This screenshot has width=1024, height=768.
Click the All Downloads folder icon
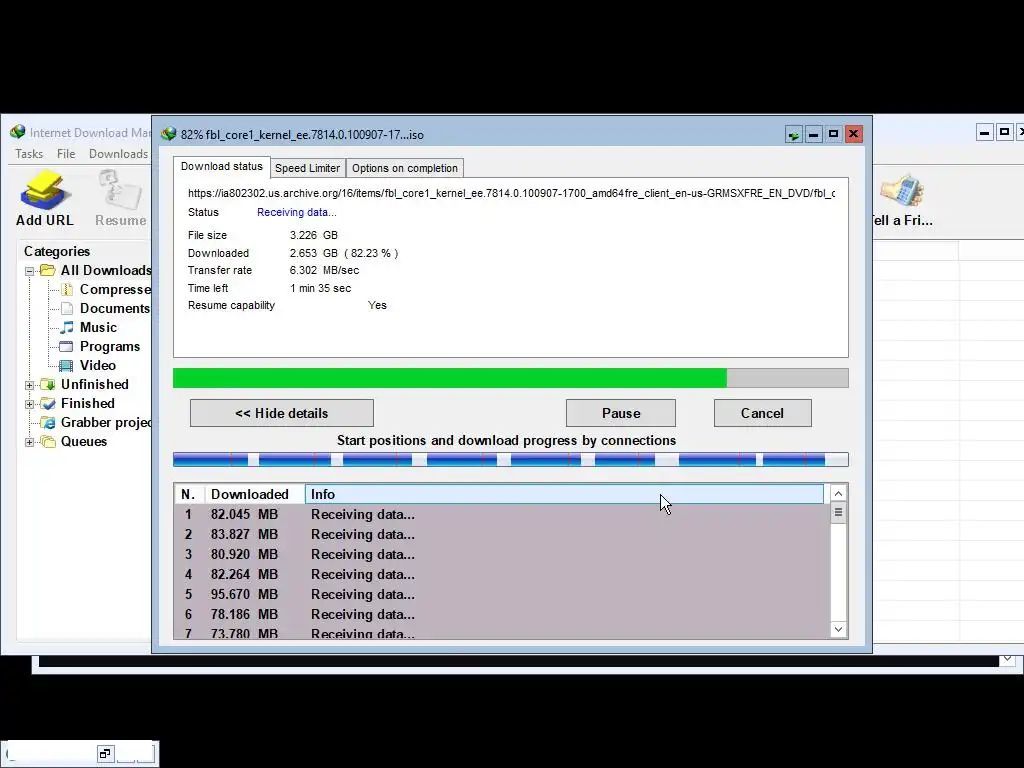click(48, 270)
